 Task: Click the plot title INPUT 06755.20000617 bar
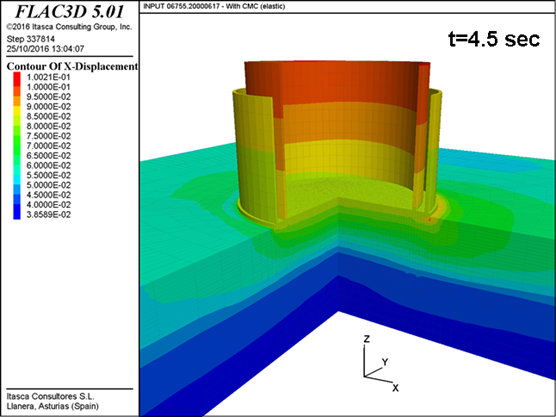[x=214, y=6]
